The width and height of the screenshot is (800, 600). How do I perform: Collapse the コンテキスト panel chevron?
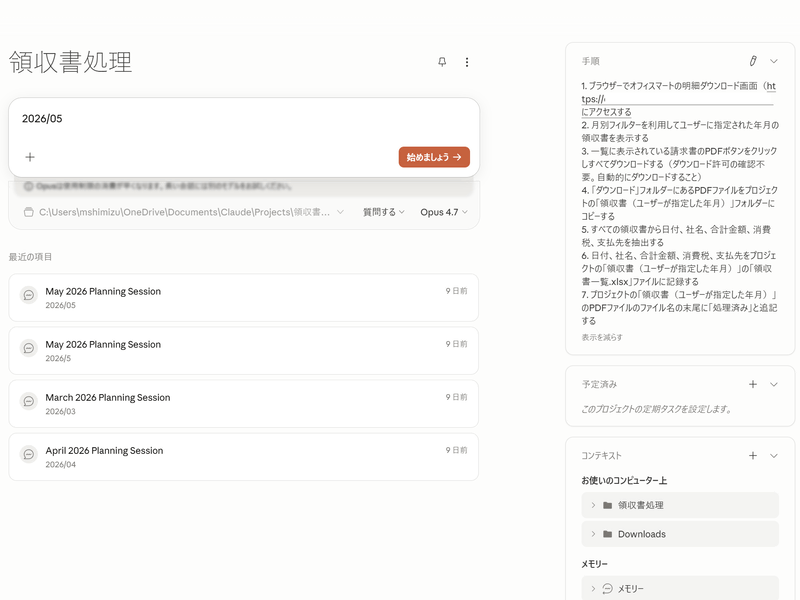[x=774, y=456]
